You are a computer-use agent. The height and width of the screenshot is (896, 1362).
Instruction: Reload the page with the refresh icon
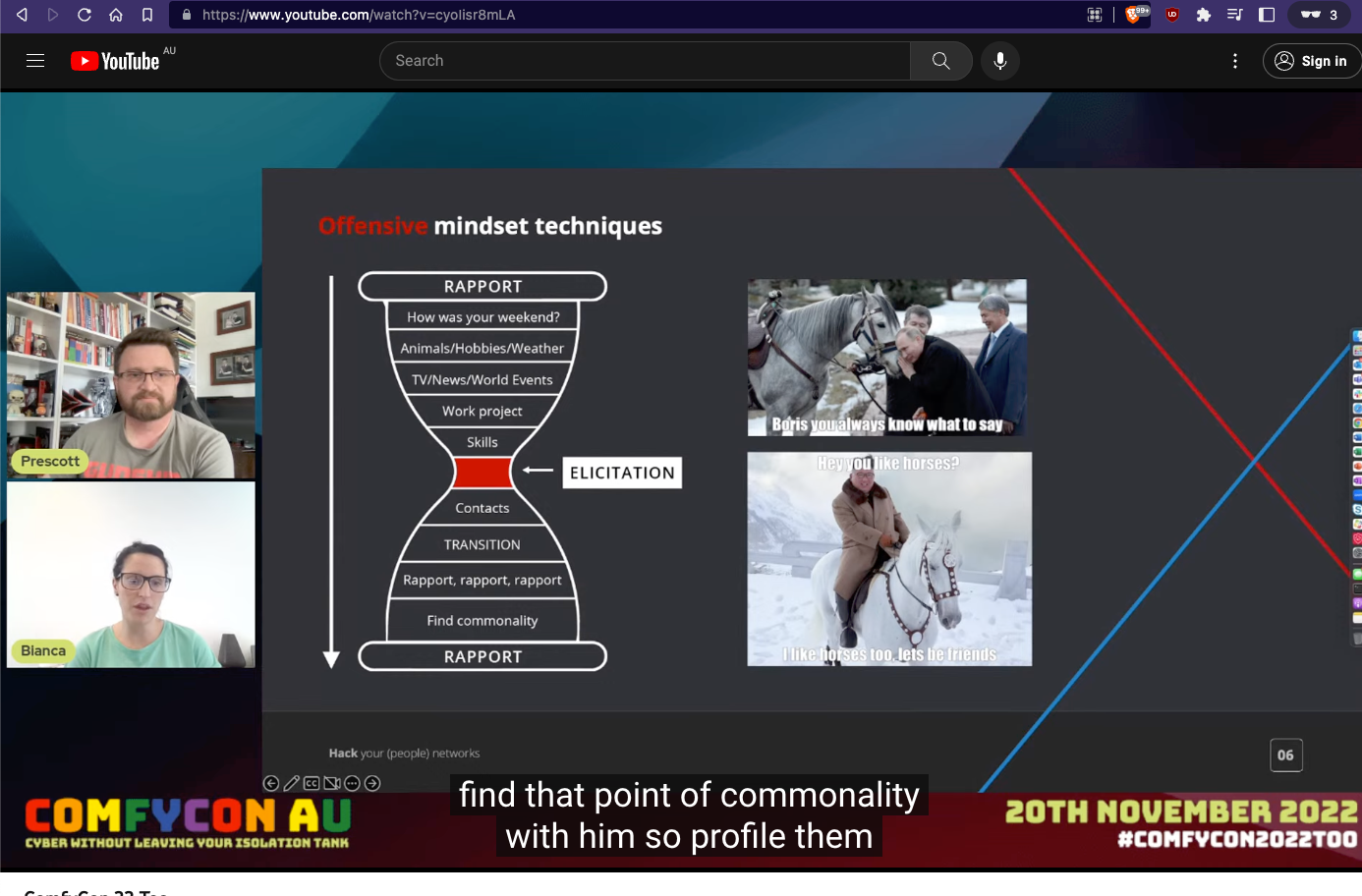(85, 15)
